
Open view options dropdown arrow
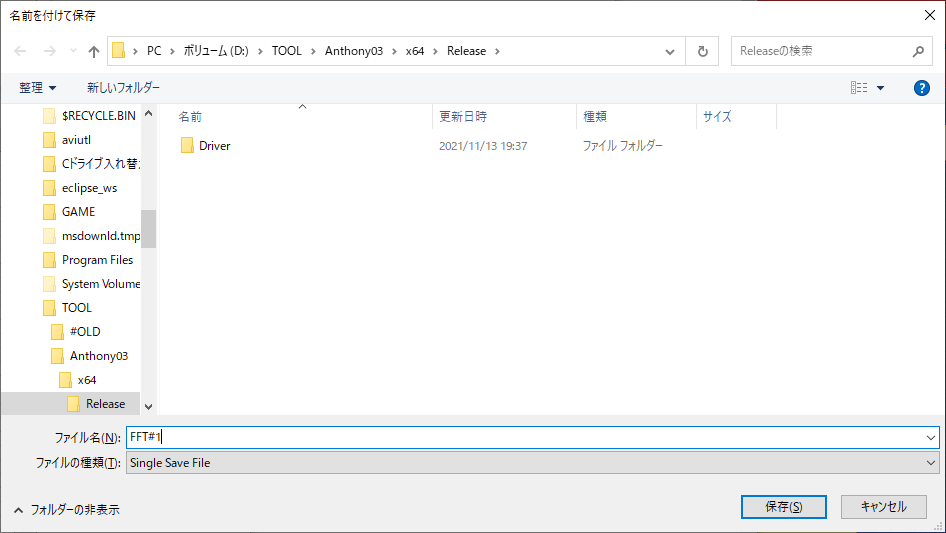(880, 88)
